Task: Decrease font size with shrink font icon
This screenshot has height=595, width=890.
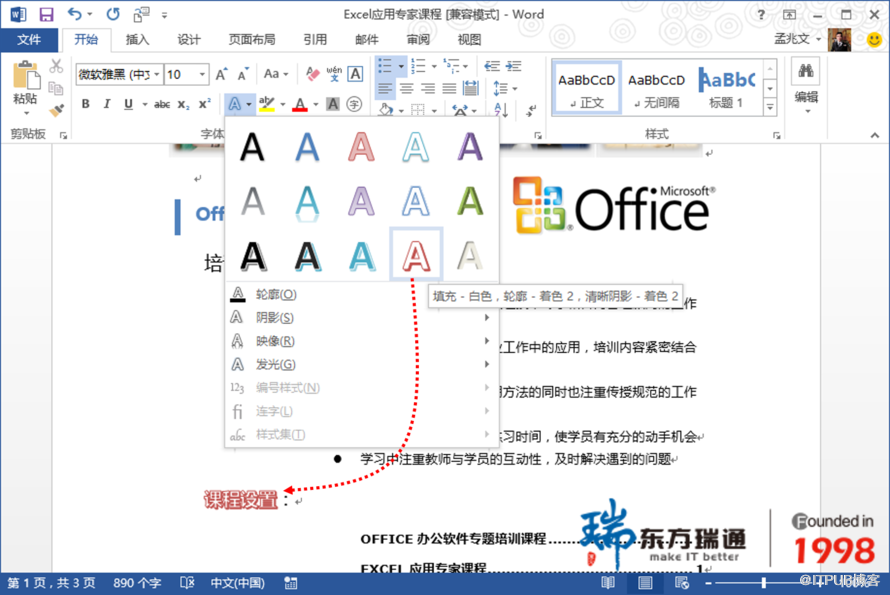Action: coord(244,74)
